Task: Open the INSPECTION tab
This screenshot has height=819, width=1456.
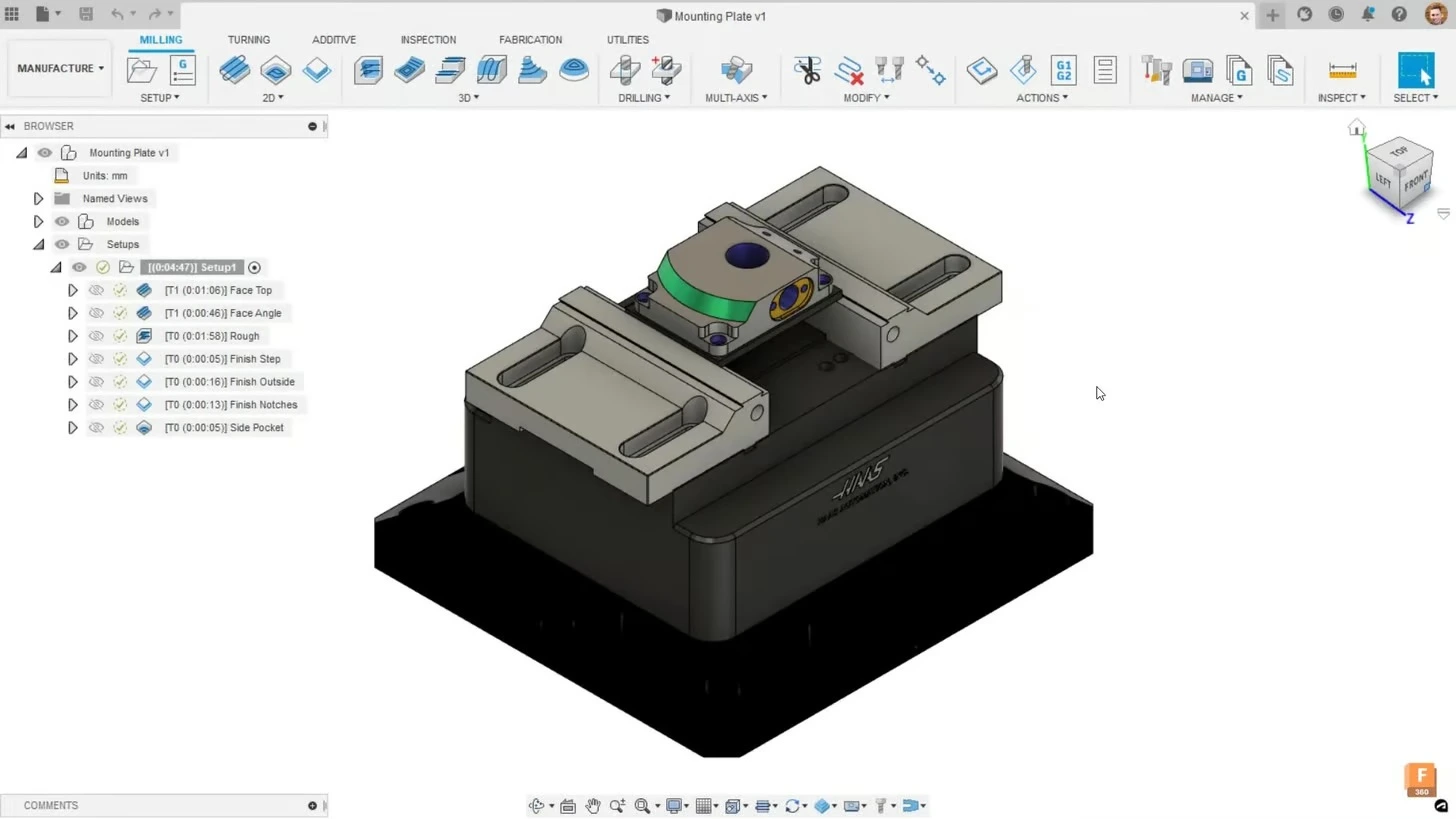Action: [x=428, y=40]
